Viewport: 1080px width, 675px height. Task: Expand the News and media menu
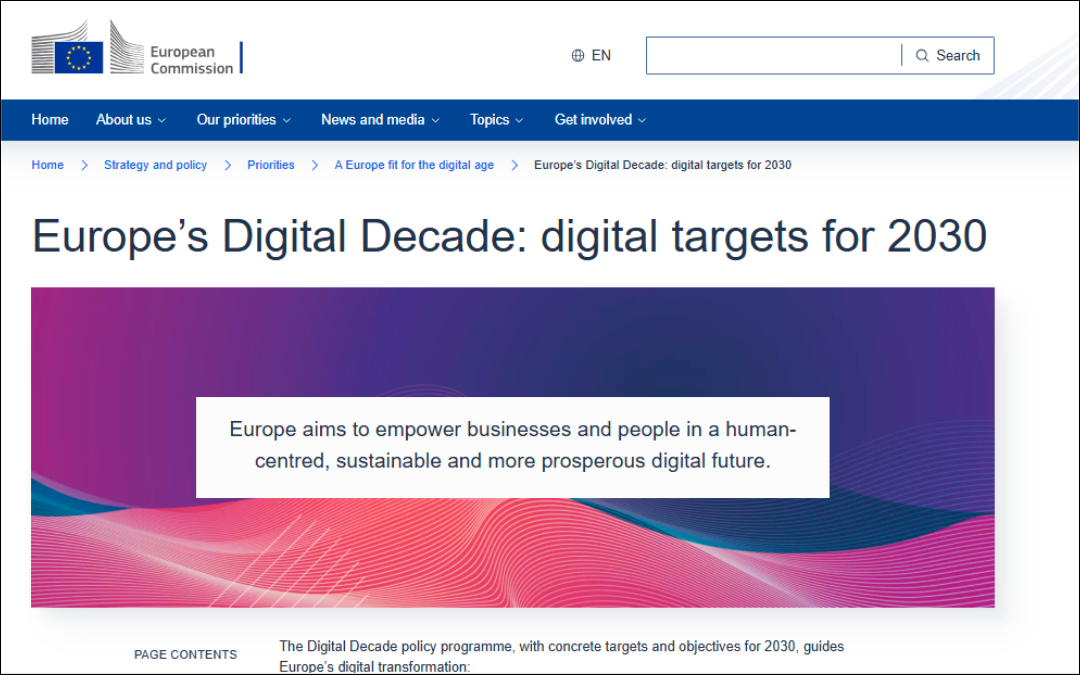click(x=379, y=120)
